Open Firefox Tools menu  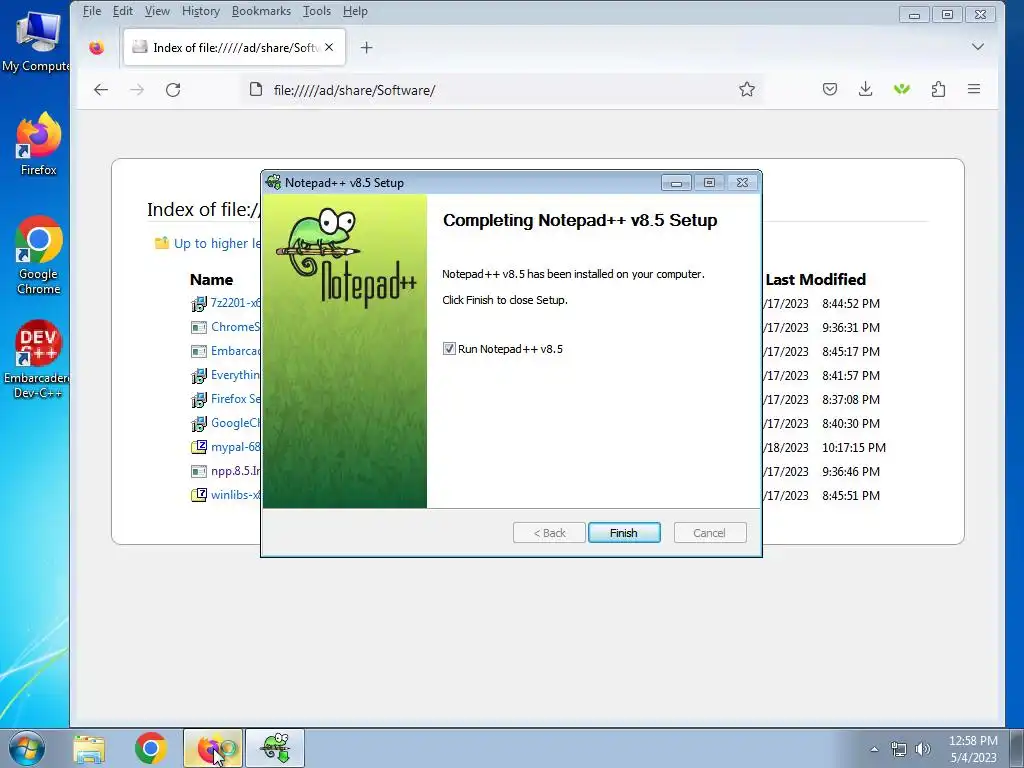[317, 11]
